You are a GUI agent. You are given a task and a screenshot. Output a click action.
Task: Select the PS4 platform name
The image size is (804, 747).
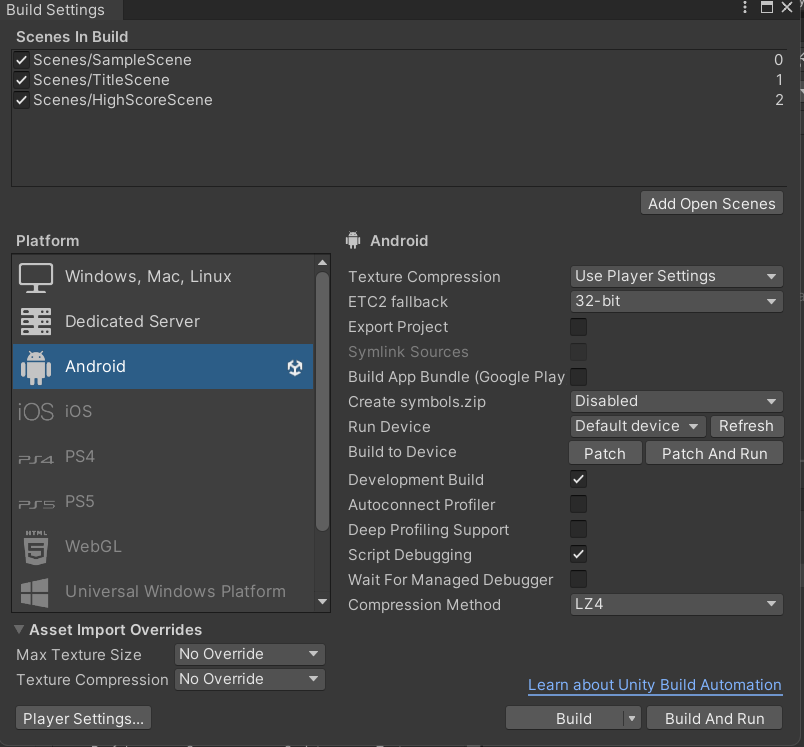[80, 457]
